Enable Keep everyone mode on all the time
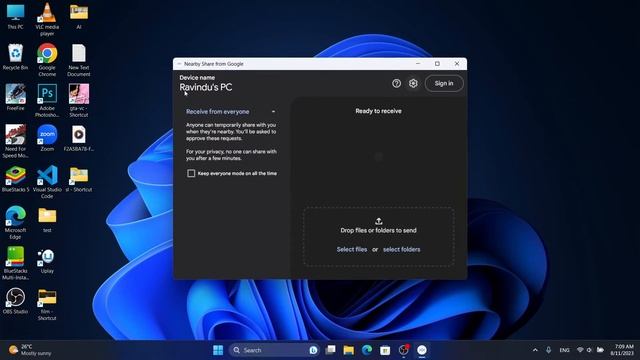The image size is (640, 360). point(191,173)
